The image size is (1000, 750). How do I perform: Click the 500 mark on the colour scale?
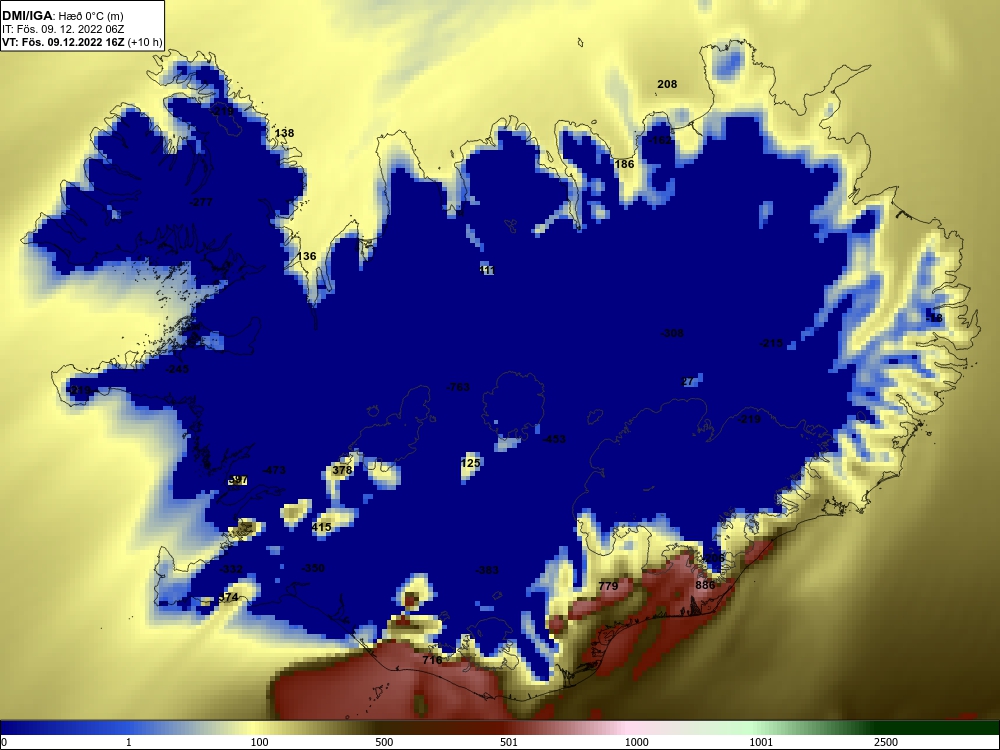(x=384, y=742)
